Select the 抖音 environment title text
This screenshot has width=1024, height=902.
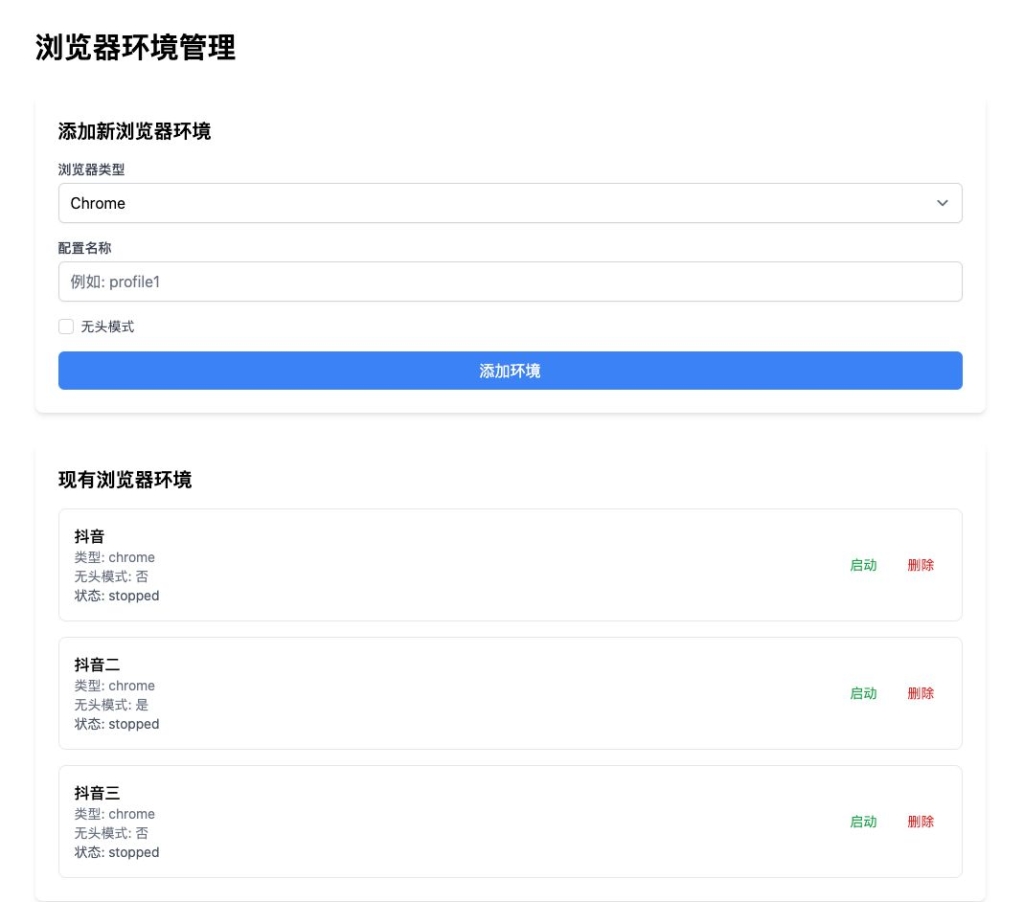coord(89,536)
